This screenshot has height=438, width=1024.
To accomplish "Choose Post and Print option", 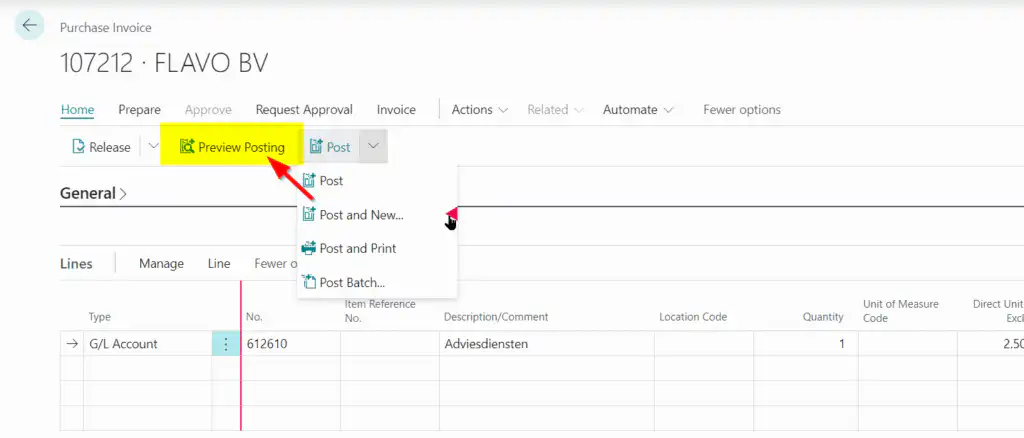I will point(357,248).
